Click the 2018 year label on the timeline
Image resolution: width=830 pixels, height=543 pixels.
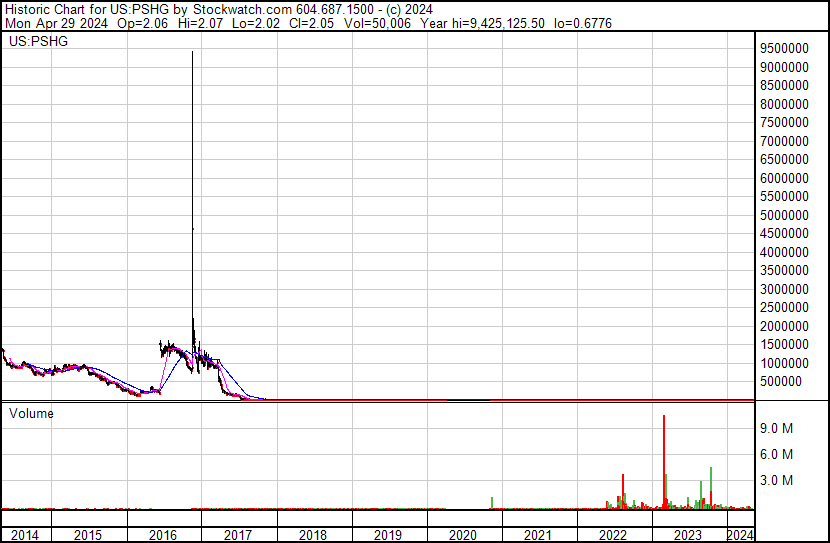(313, 535)
